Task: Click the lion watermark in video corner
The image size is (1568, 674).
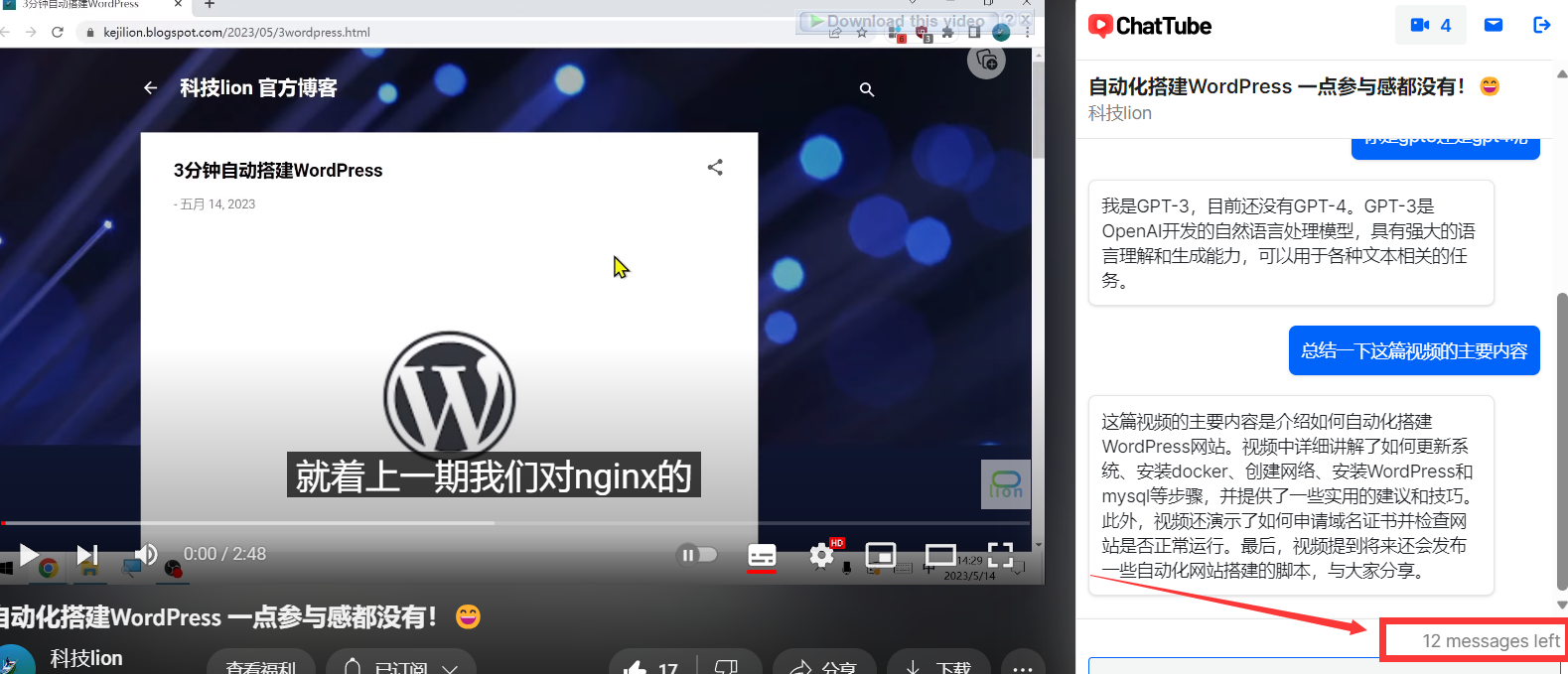Action: click(x=1005, y=483)
